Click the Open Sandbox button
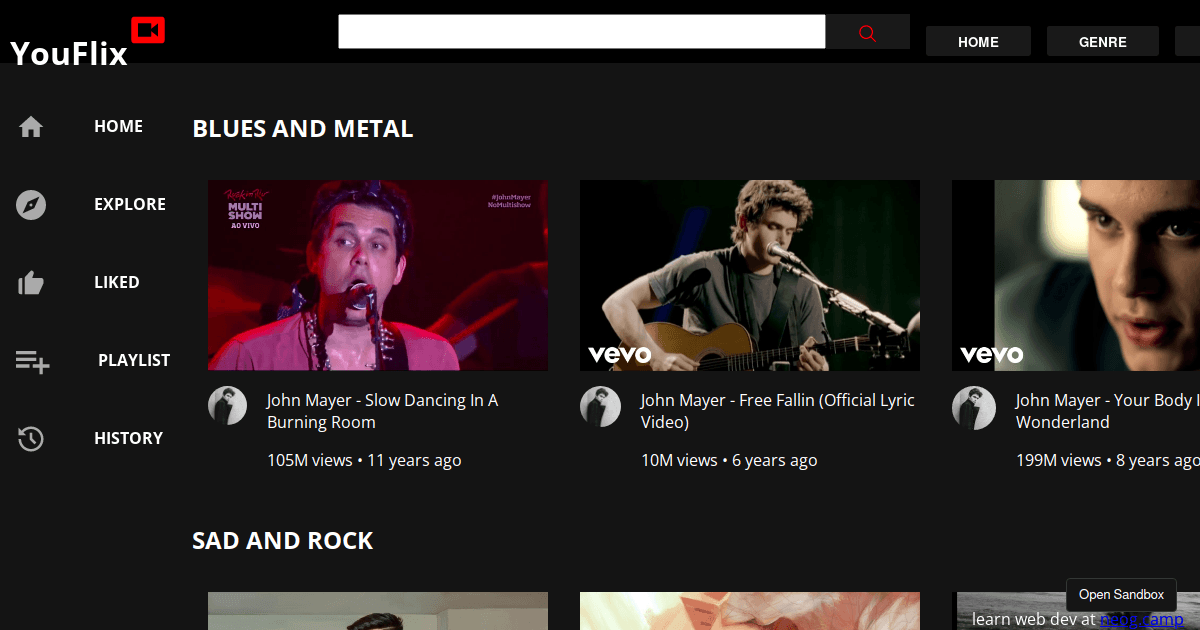Screen dimensions: 1200x630 pos(1121,595)
